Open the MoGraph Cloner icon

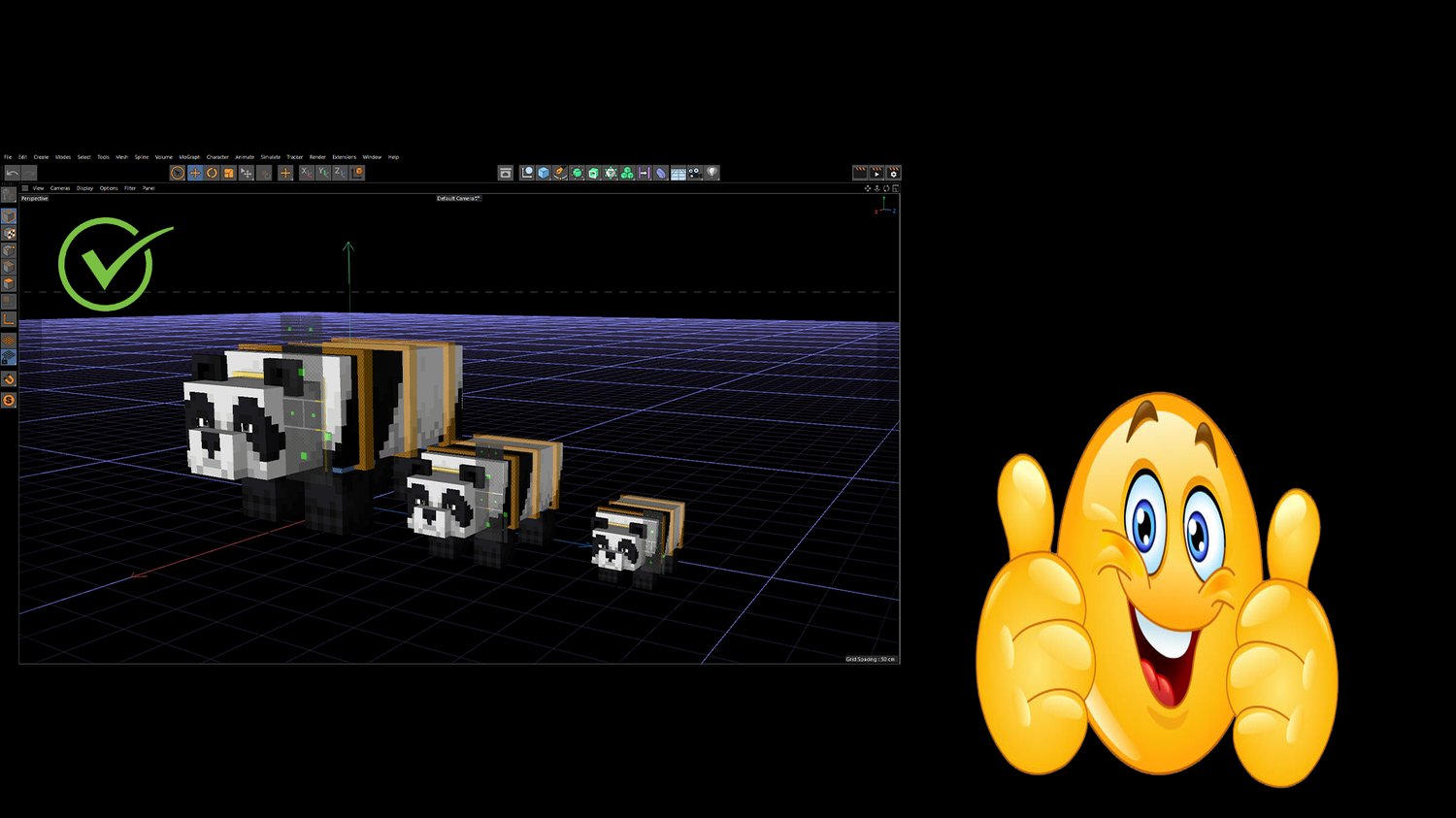[x=627, y=173]
